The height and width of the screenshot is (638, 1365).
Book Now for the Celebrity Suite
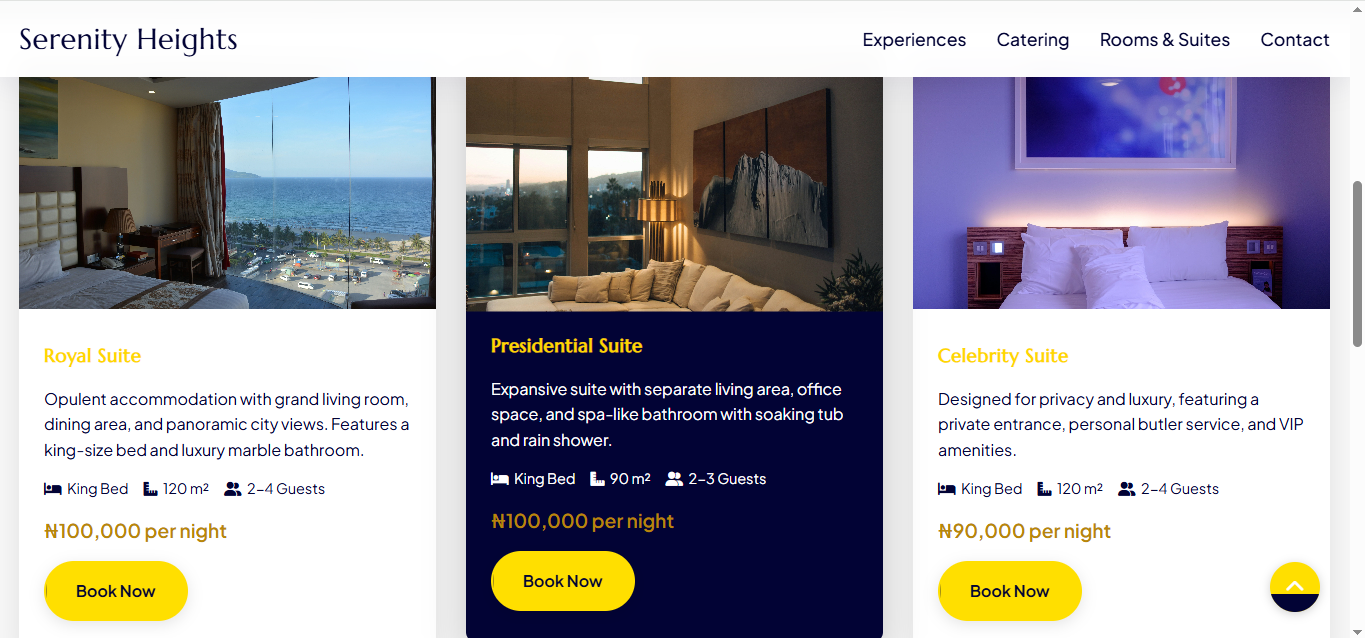pos(1009,590)
